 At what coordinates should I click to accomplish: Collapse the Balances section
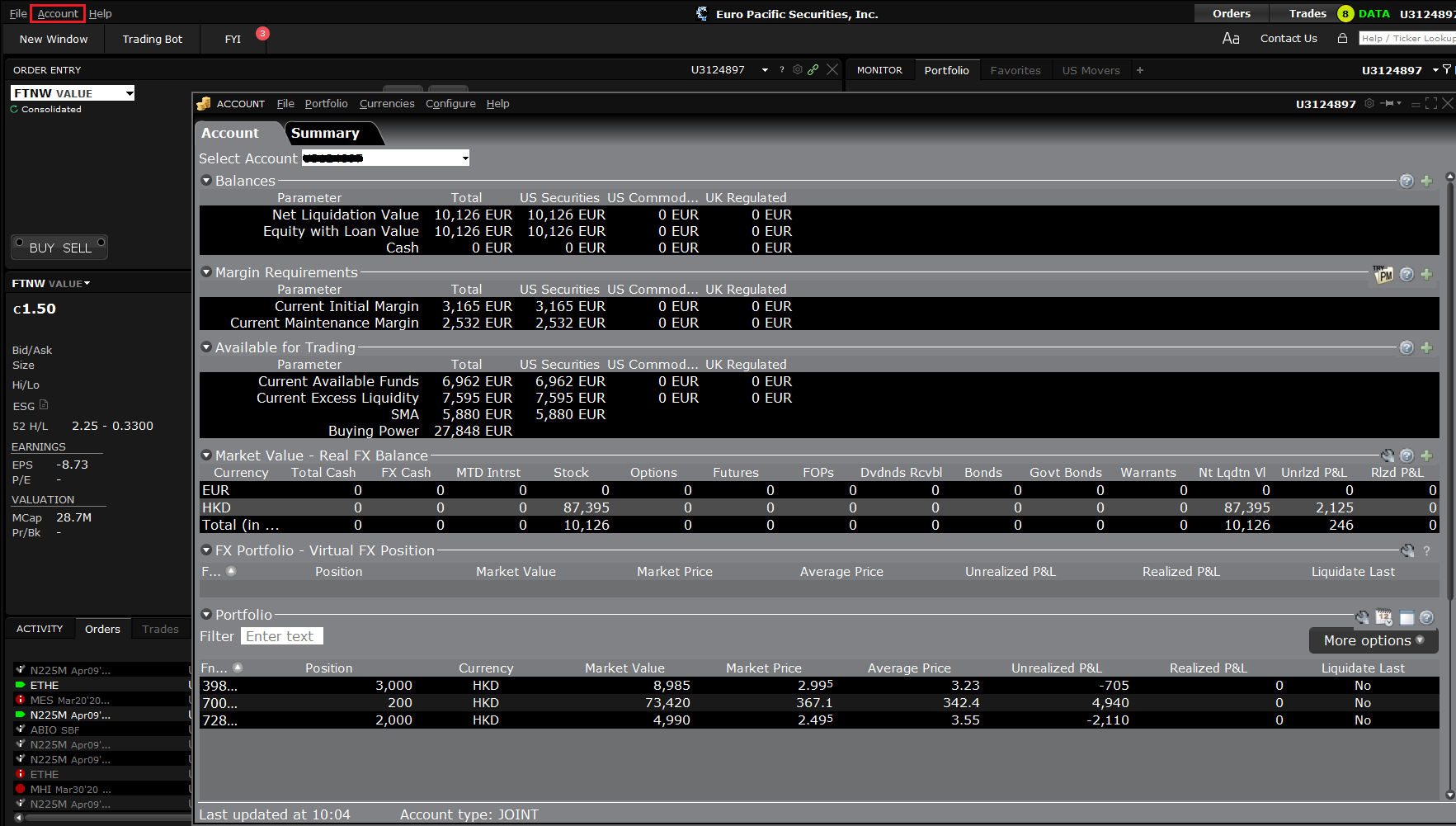tap(206, 181)
